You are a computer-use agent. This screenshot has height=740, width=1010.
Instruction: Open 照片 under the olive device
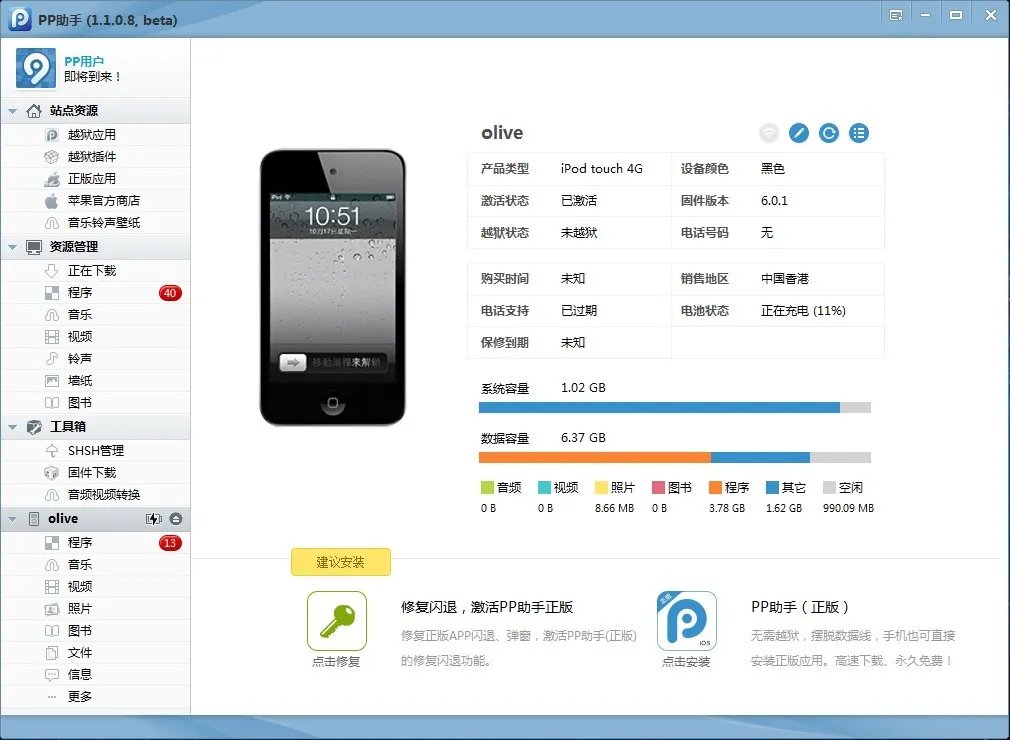pyautogui.click(x=95, y=609)
